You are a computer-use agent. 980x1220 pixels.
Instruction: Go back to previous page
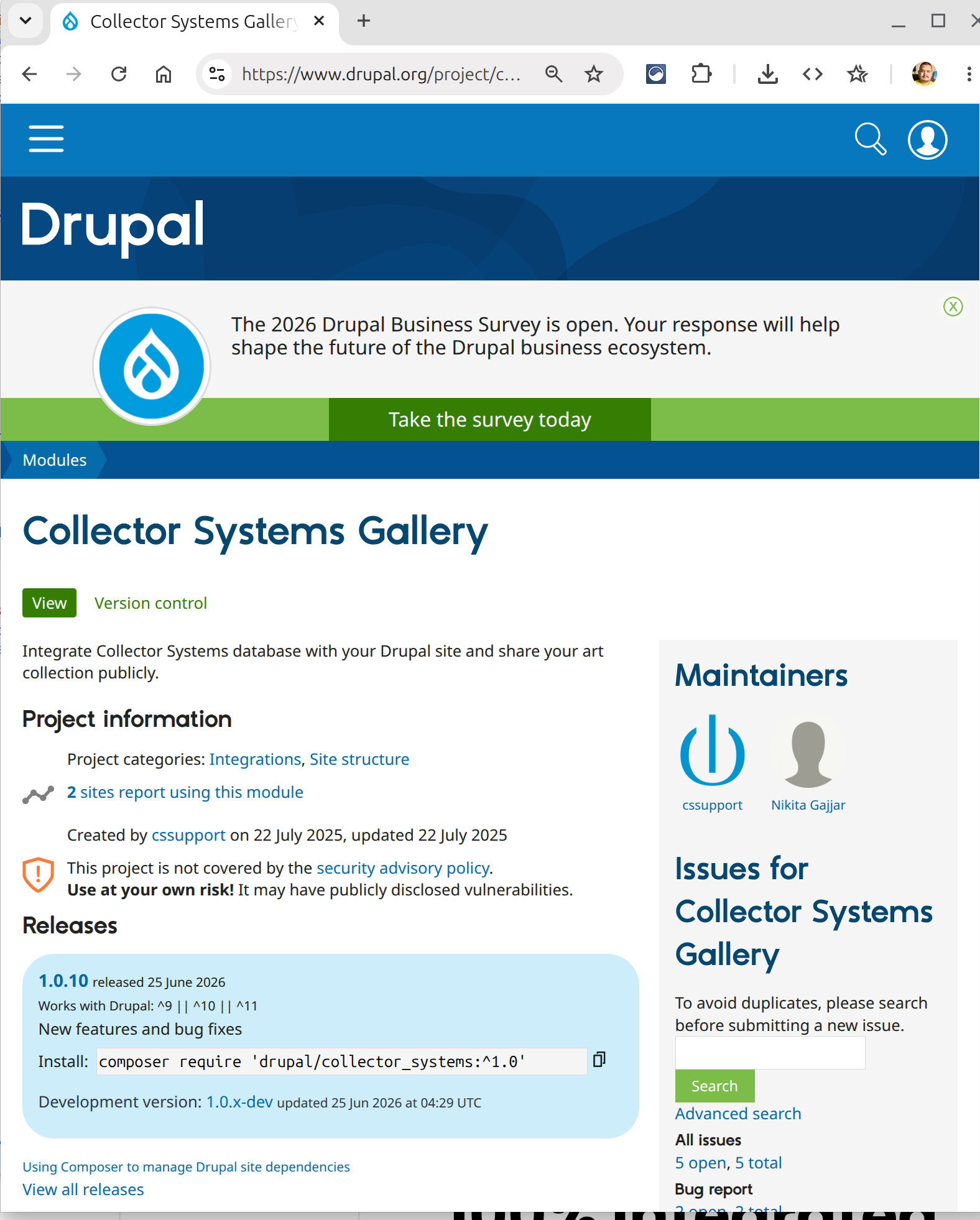tap(29, 75)
